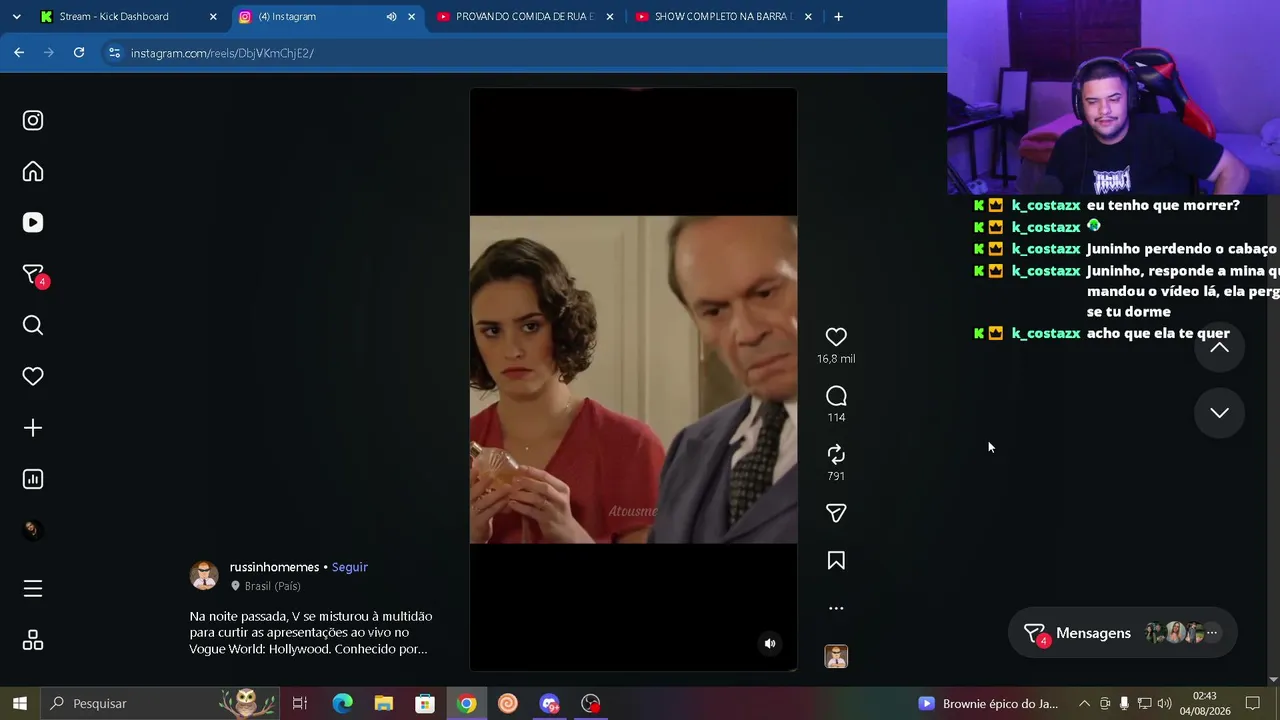Screen dimensions: 1280x720
Task: Open the Brownie épico media notification
Action: click(988, 704)
